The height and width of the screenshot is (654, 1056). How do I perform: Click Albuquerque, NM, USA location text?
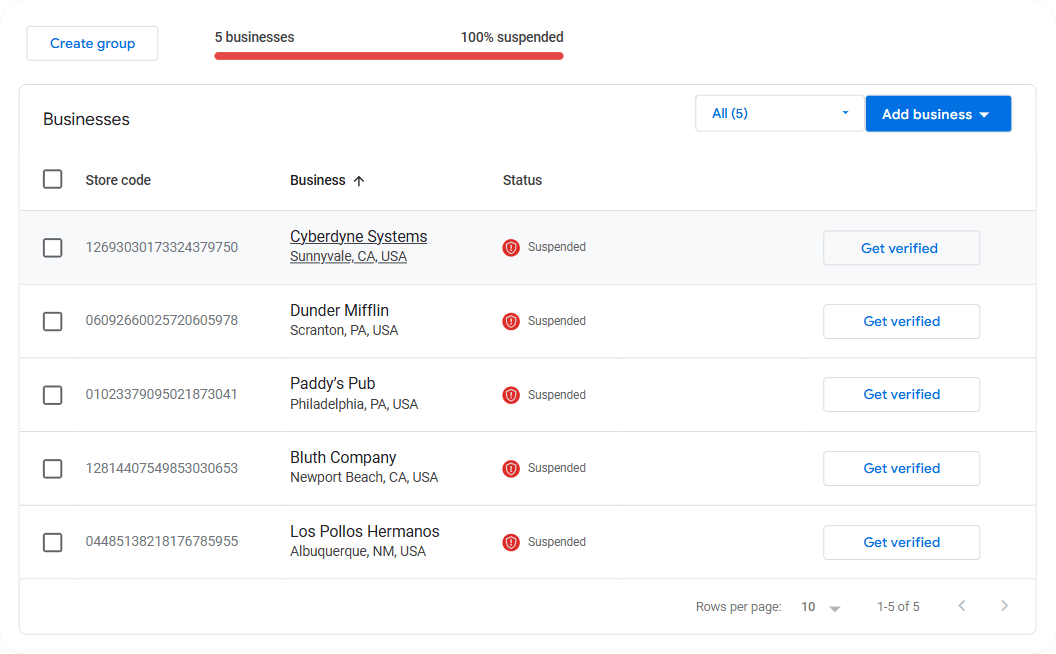(358, 552)
